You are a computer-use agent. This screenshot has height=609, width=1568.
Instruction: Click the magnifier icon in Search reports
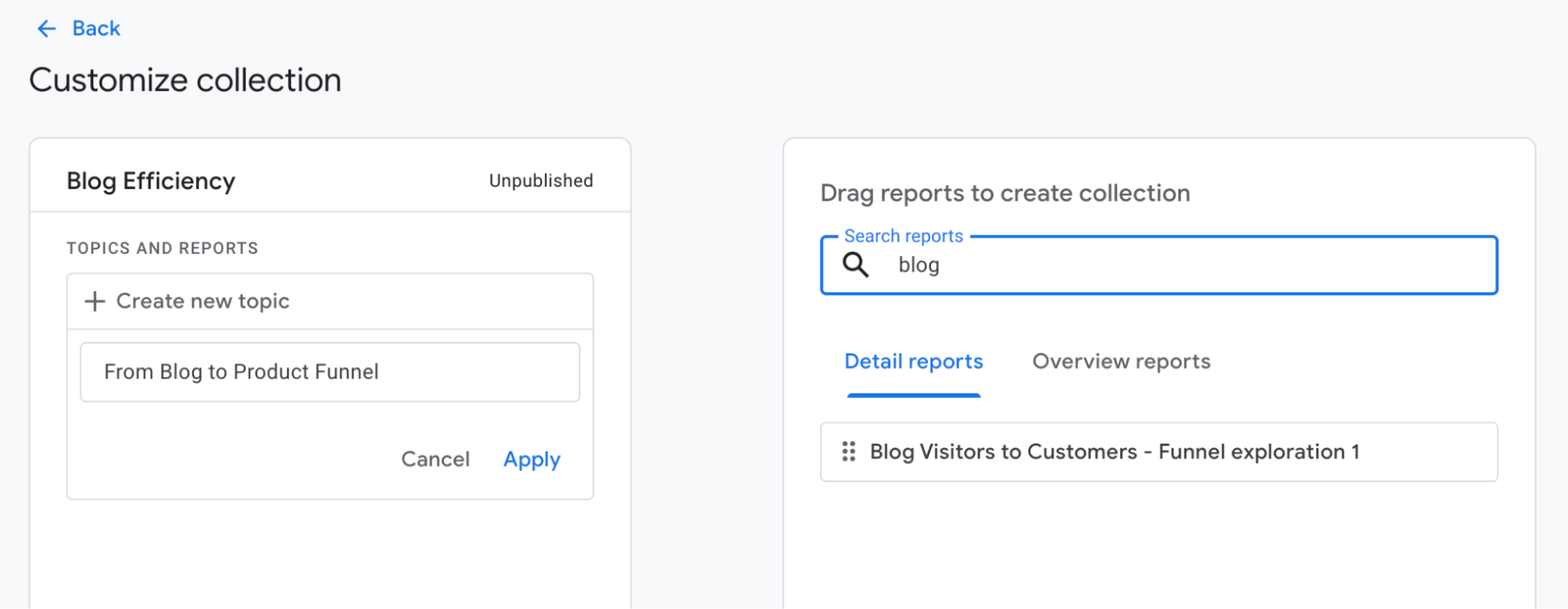[x=855, y=266]
